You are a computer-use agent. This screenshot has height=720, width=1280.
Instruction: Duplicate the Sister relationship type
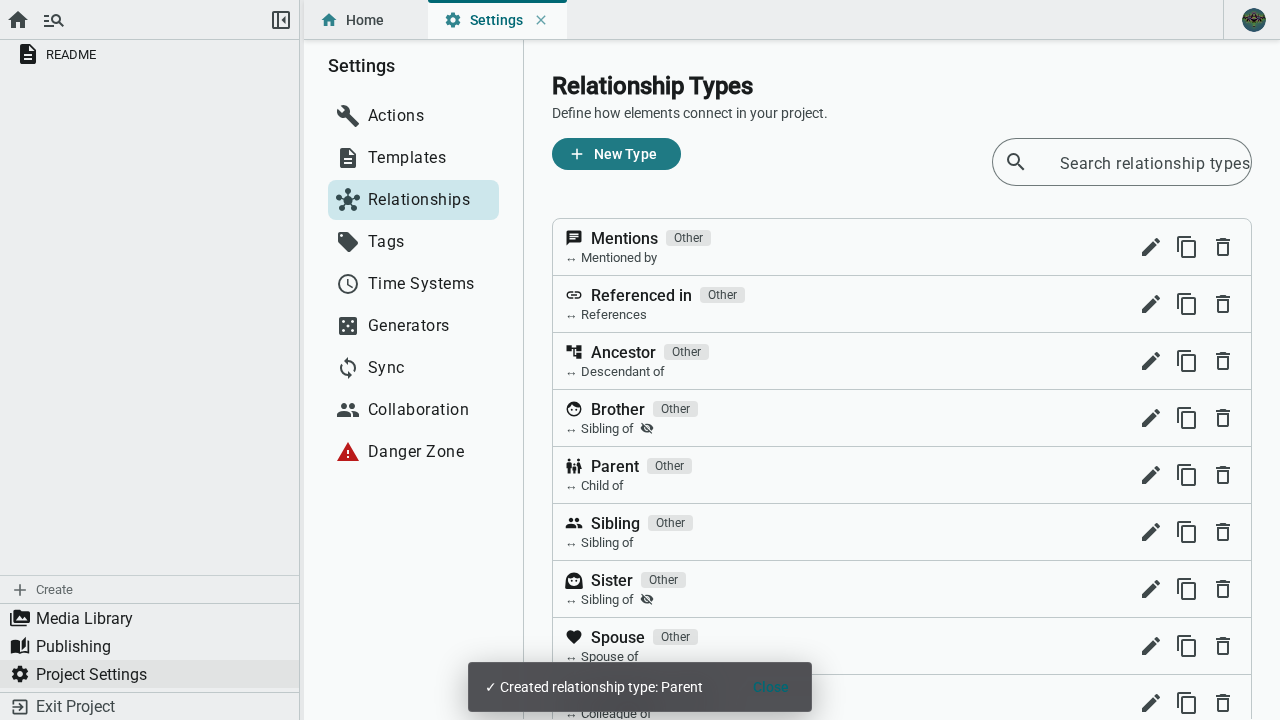point(1187,589)
